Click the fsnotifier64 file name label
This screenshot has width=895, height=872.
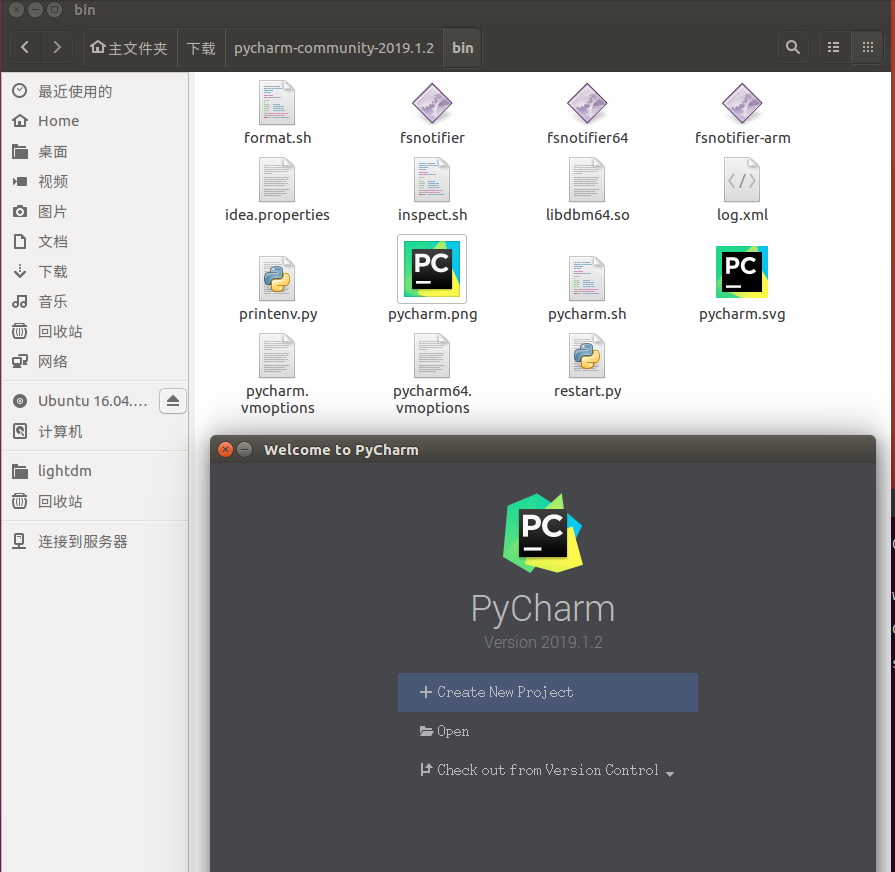click(x=587, y=138)
